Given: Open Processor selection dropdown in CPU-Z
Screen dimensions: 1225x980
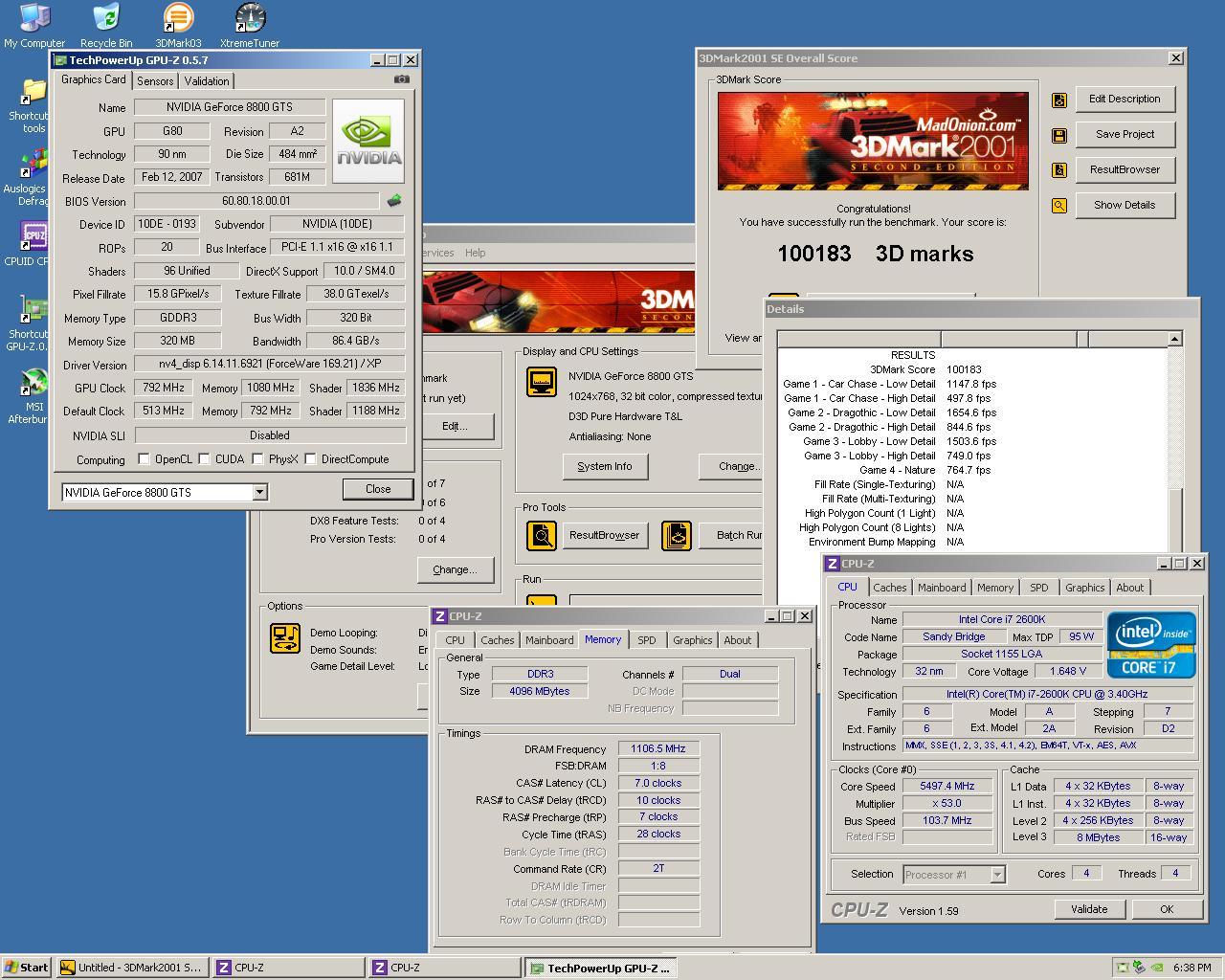Looking at the screenshot, I should (997, 874).
